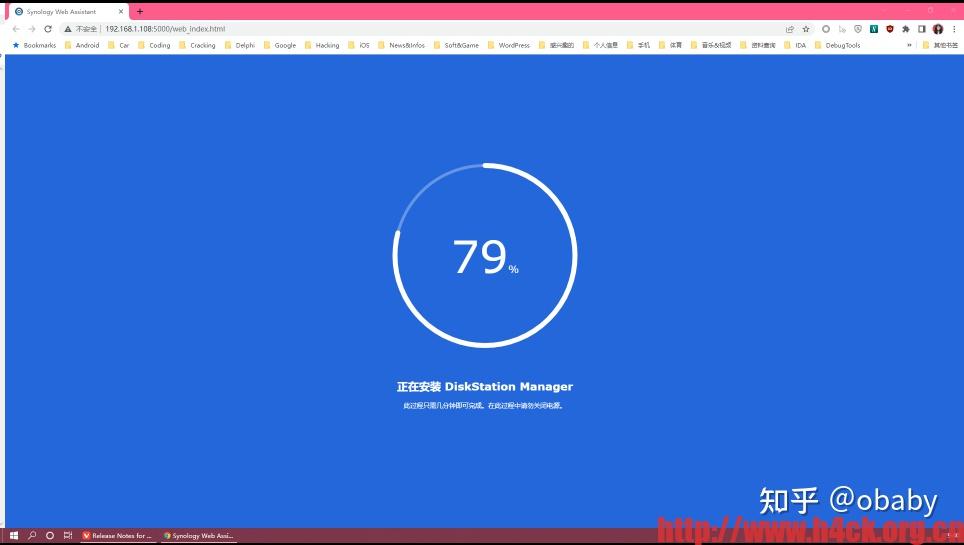Open the News&Infos bookmark folder
Screen dimensions: 964x545
coord(401,45)
